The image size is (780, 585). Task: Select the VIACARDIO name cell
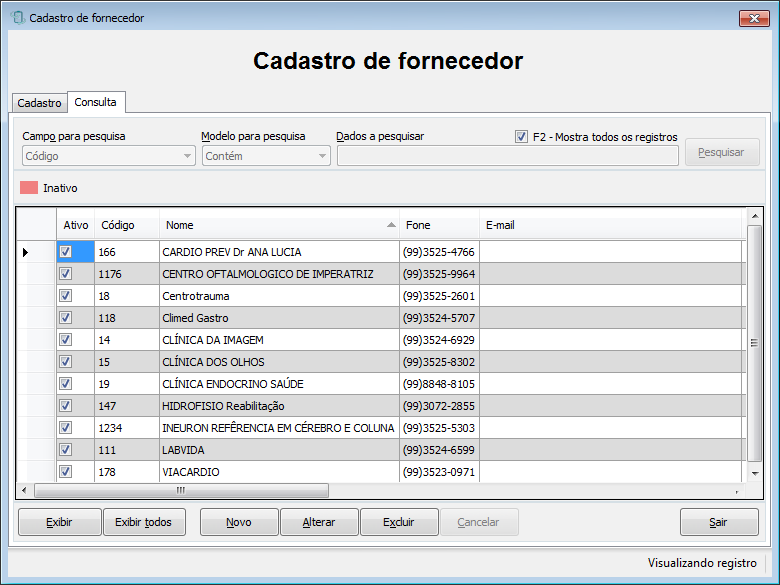pos(279,472)
